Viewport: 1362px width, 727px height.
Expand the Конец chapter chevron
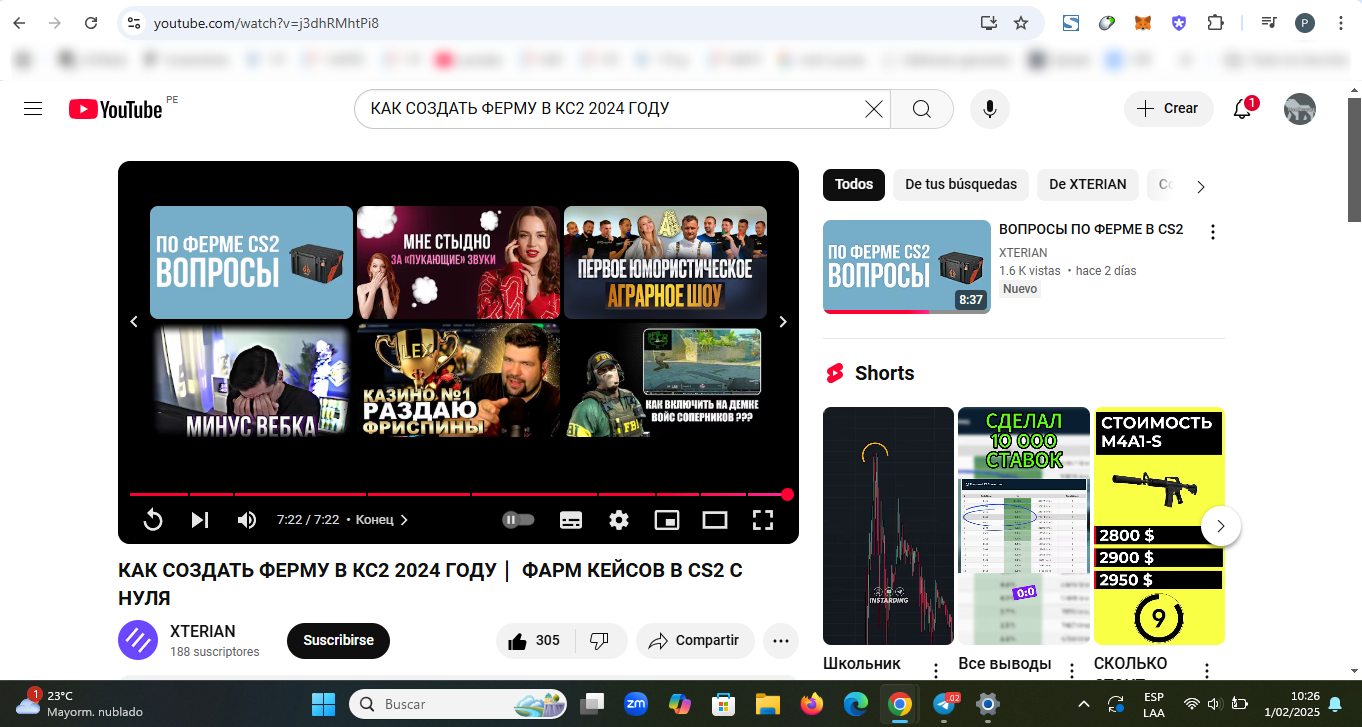(x=404, y=520)
